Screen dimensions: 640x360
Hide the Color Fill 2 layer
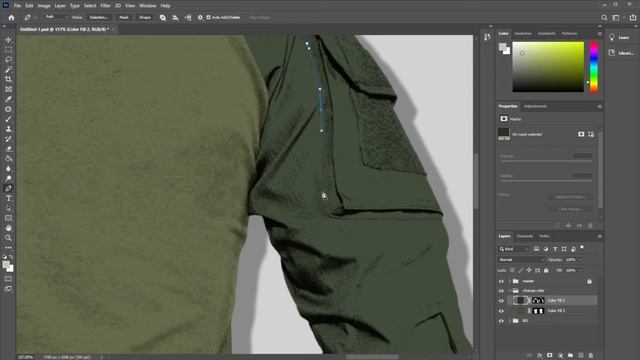coord(501,301)
